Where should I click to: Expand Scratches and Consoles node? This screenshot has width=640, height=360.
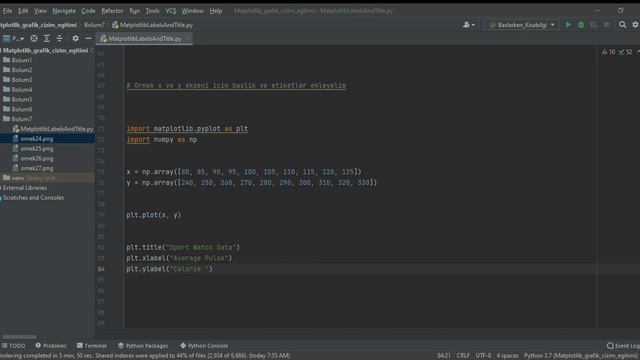(x=33, y=198)
